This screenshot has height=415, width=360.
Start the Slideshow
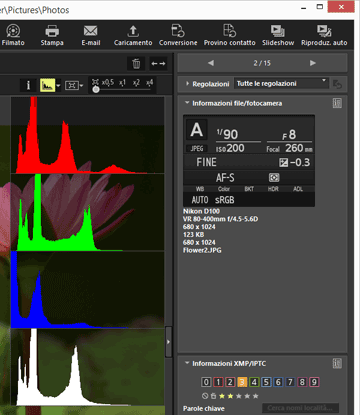point(278,35)
